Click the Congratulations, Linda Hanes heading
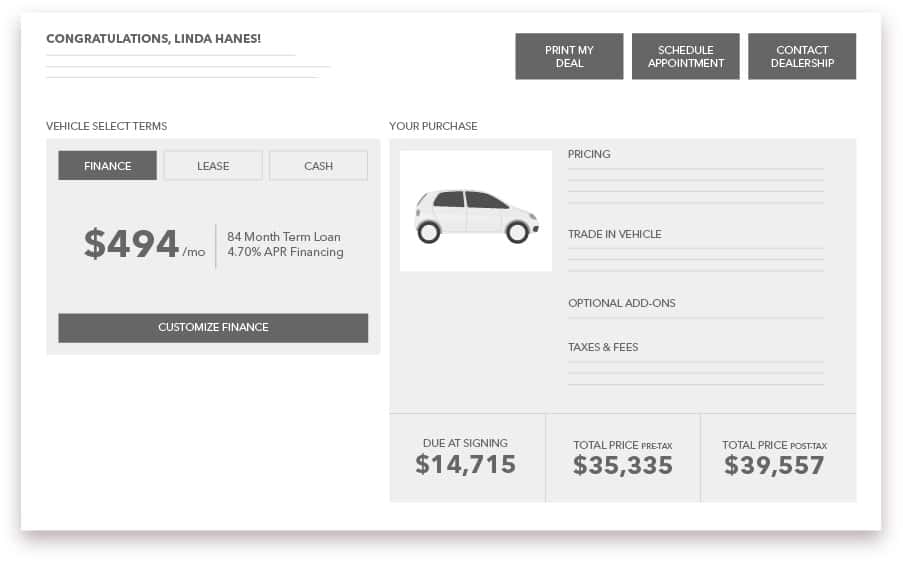Image resolution: width=903 pixels, height=561 pixels. point(153,39)
